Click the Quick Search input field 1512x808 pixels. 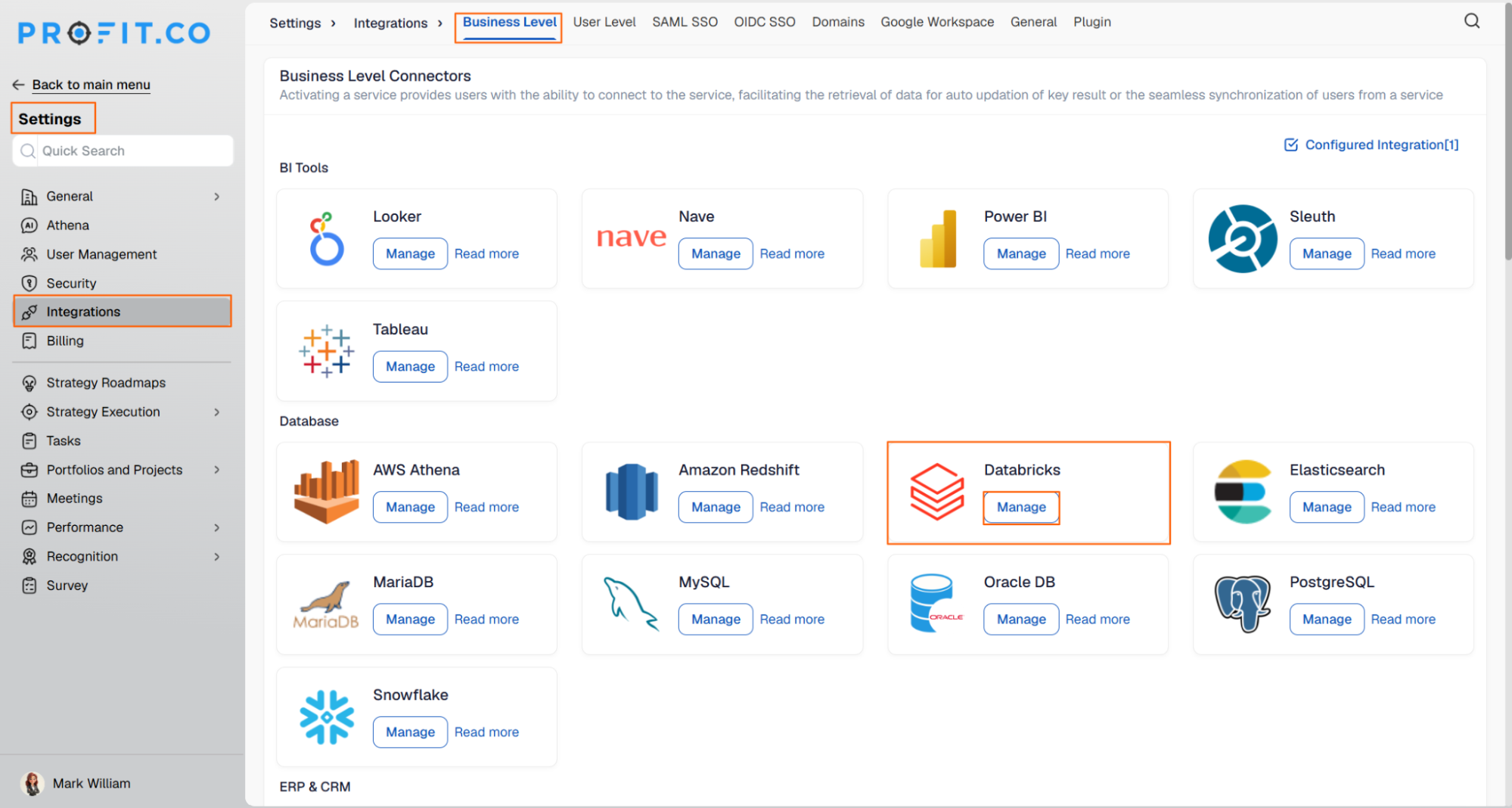pos(123,151)
